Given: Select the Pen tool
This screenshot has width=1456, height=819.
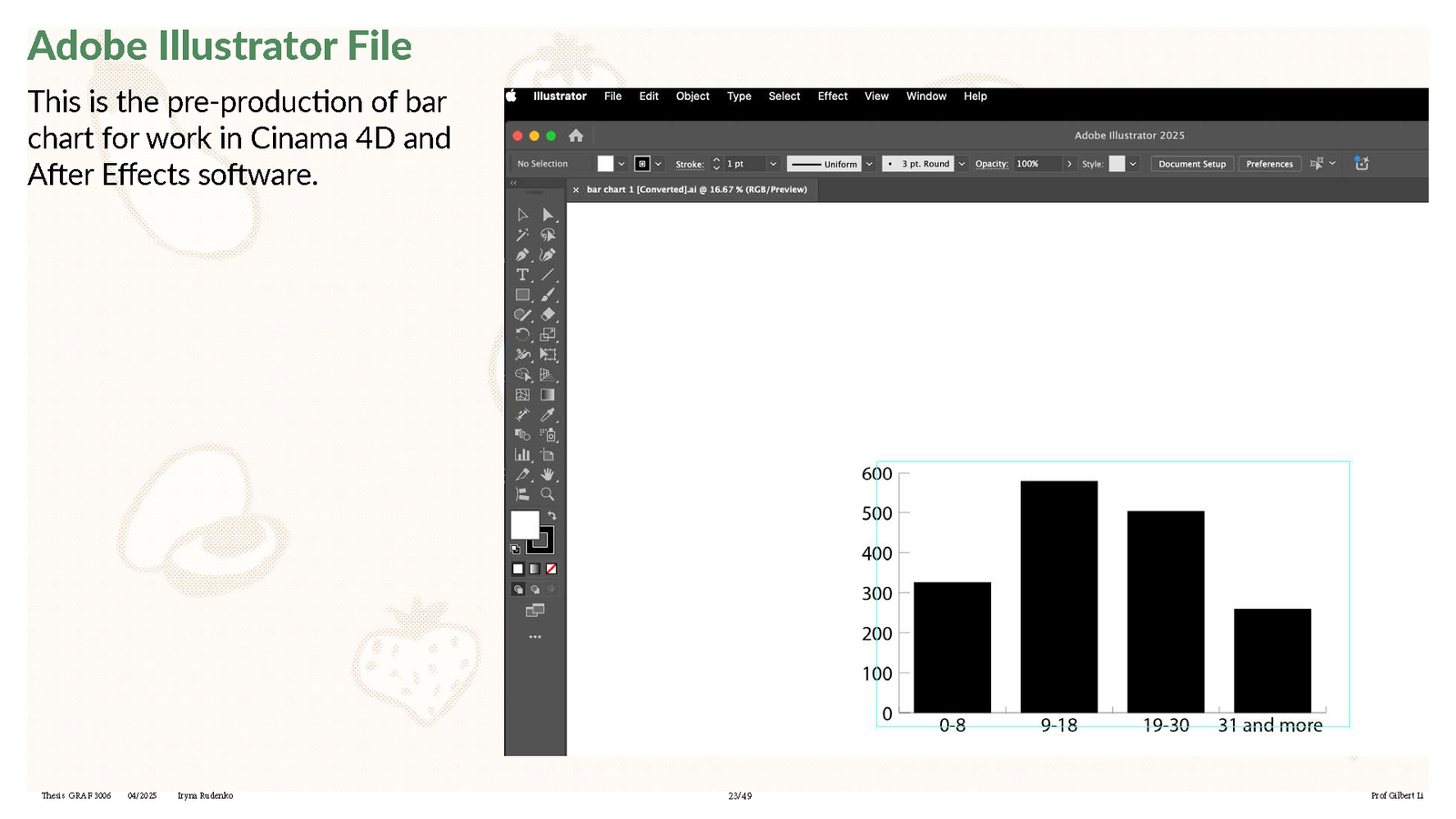Looking at the screenshot, I should point(522,255).
